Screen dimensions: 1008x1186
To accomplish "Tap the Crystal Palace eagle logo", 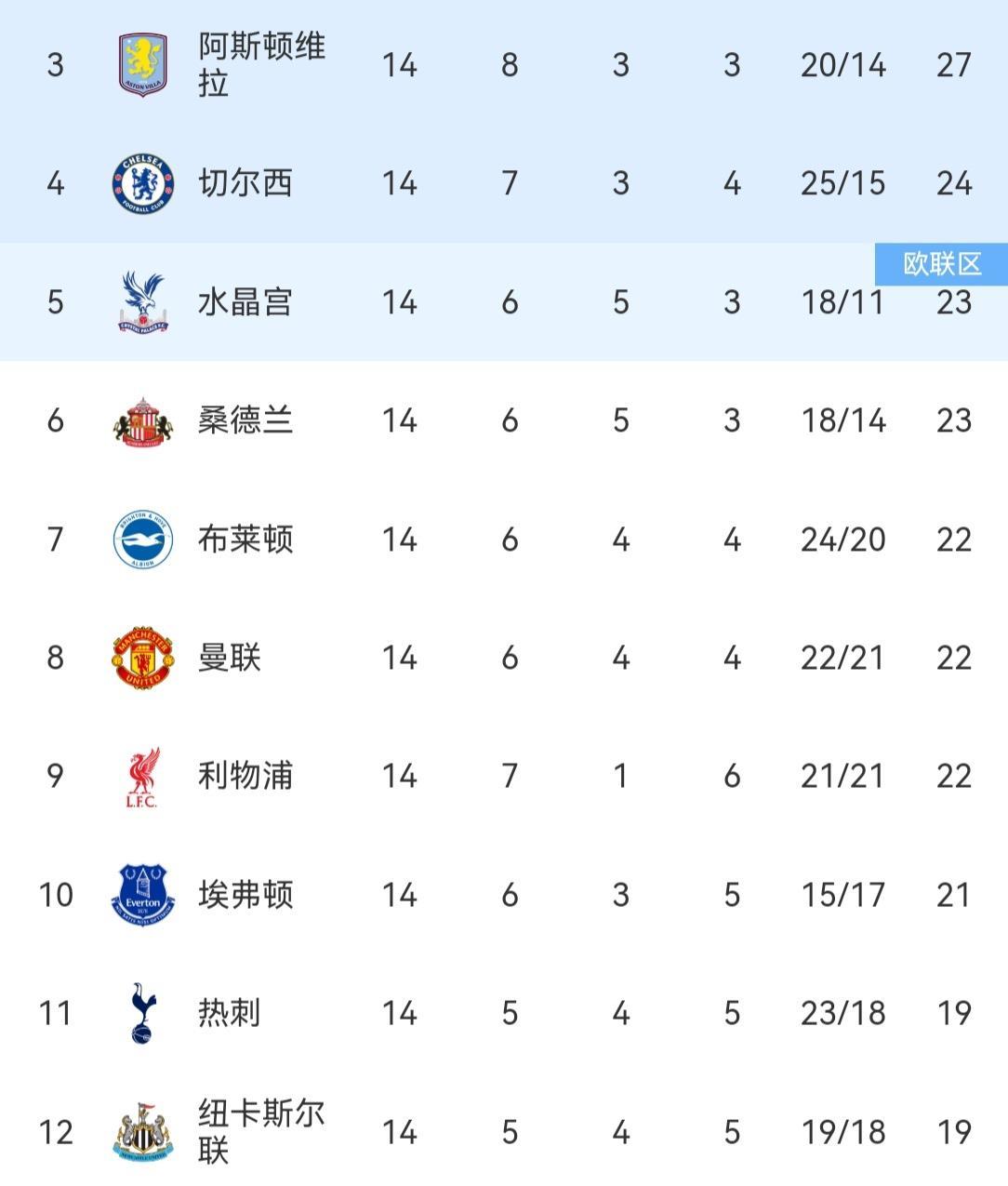I will click(x=142, y=301).
